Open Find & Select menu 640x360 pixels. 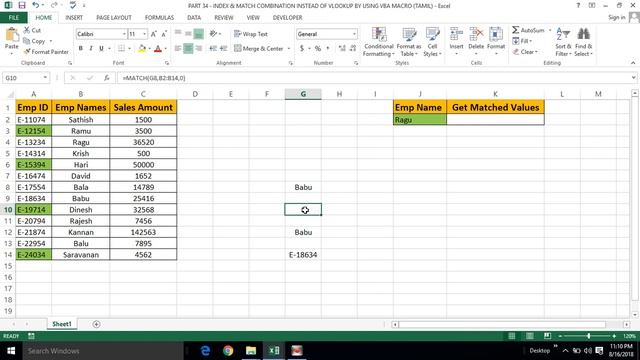(584, 42)
